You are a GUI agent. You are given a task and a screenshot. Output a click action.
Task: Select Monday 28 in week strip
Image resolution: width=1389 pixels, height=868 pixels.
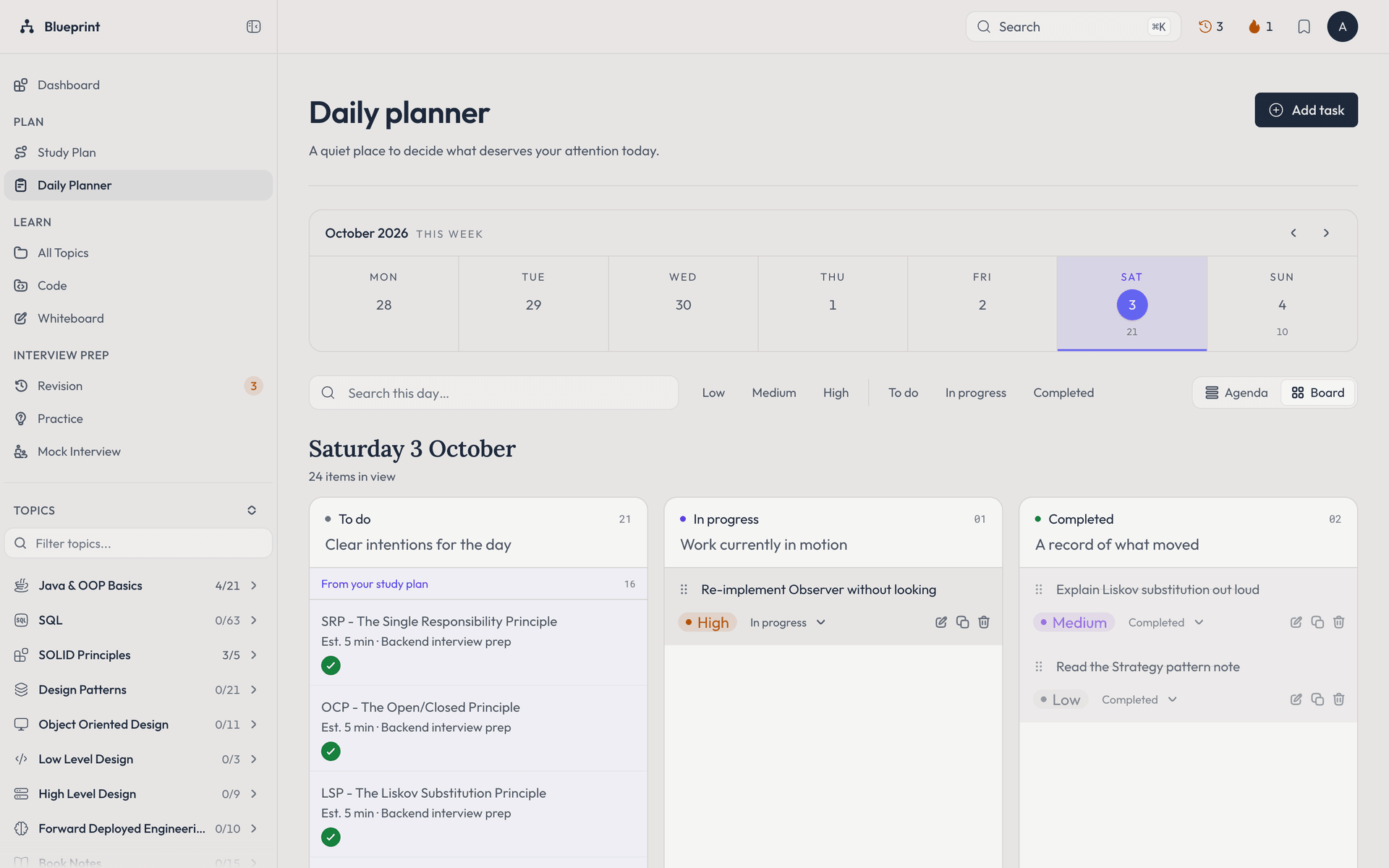384,304
